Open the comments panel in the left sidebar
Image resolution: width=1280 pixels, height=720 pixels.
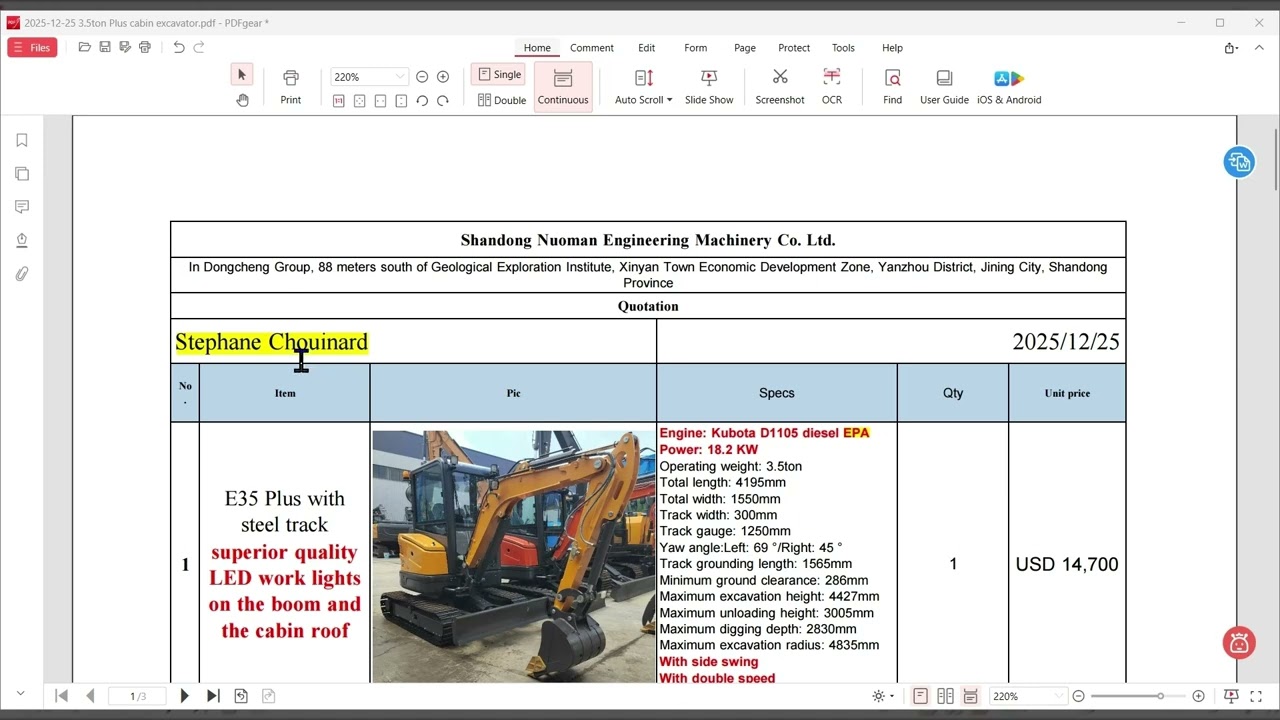click(22, 207)
